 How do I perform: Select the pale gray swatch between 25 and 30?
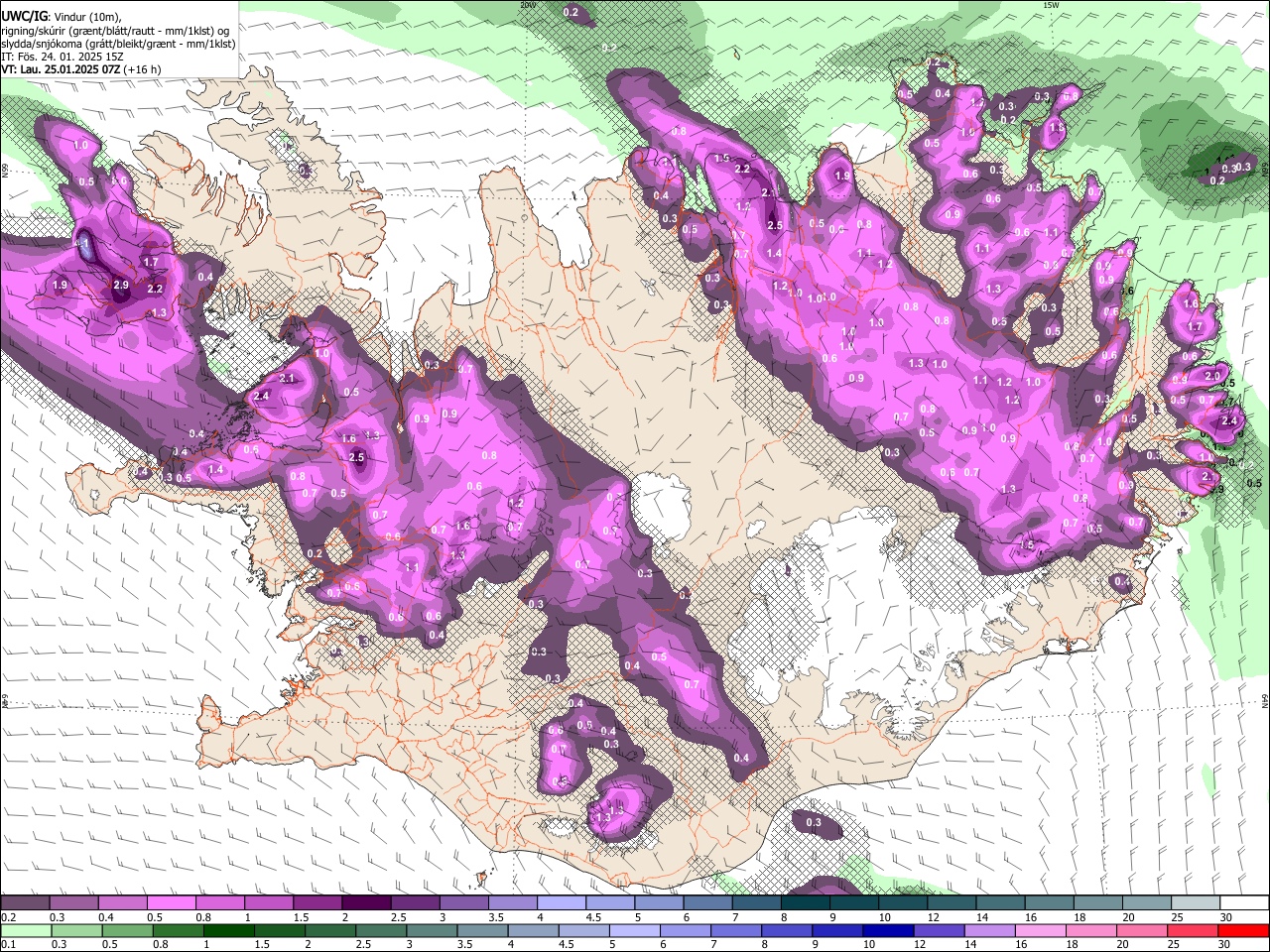coord(1195,903)
